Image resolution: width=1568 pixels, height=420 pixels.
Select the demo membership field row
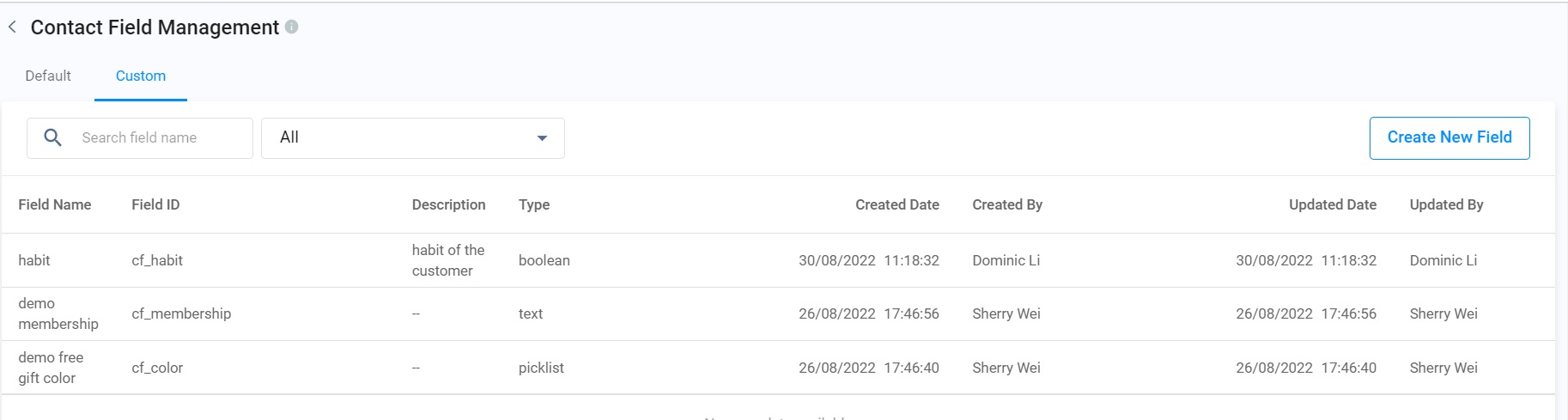point(58,313)
